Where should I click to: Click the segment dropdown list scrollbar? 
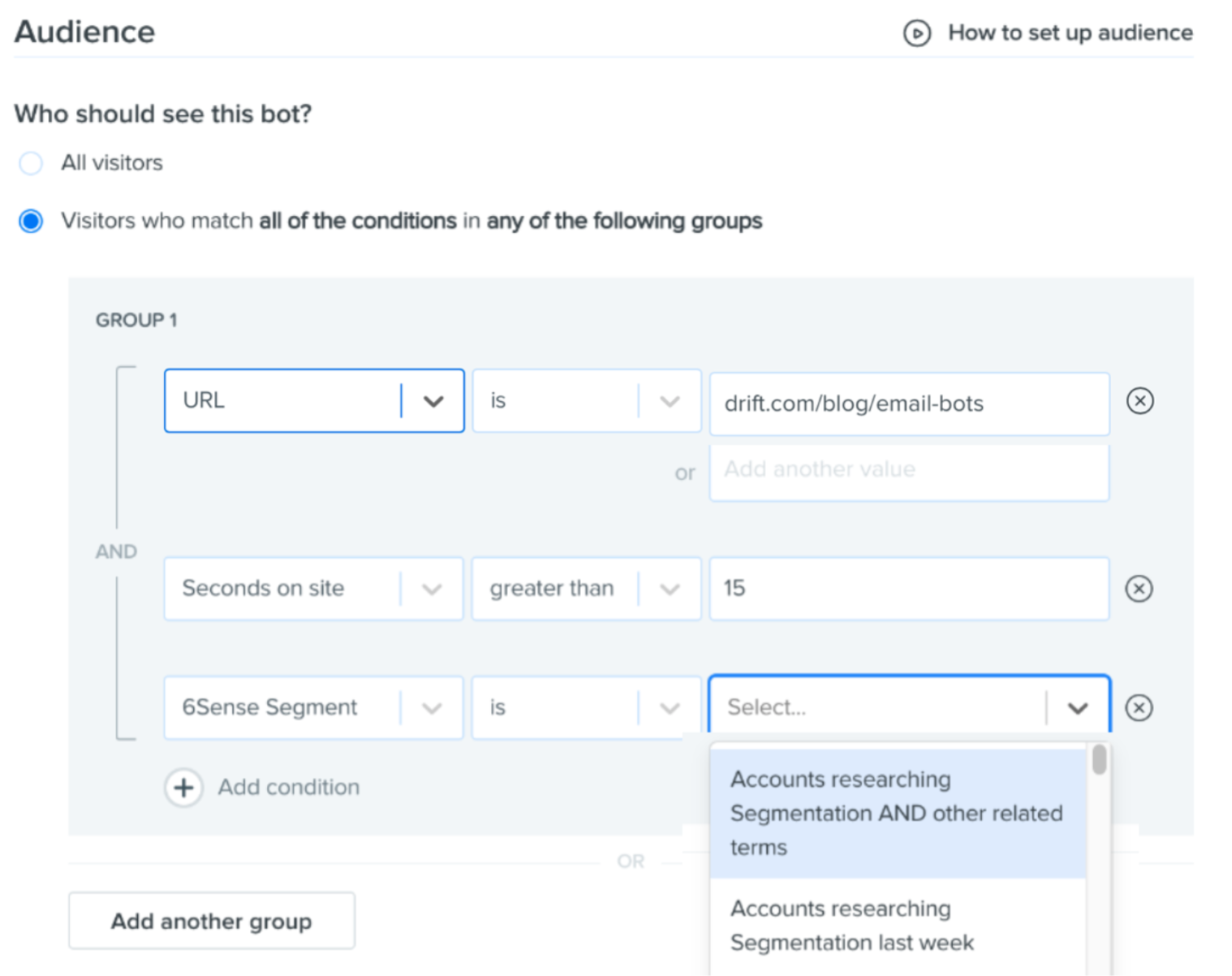(1100, 760)
